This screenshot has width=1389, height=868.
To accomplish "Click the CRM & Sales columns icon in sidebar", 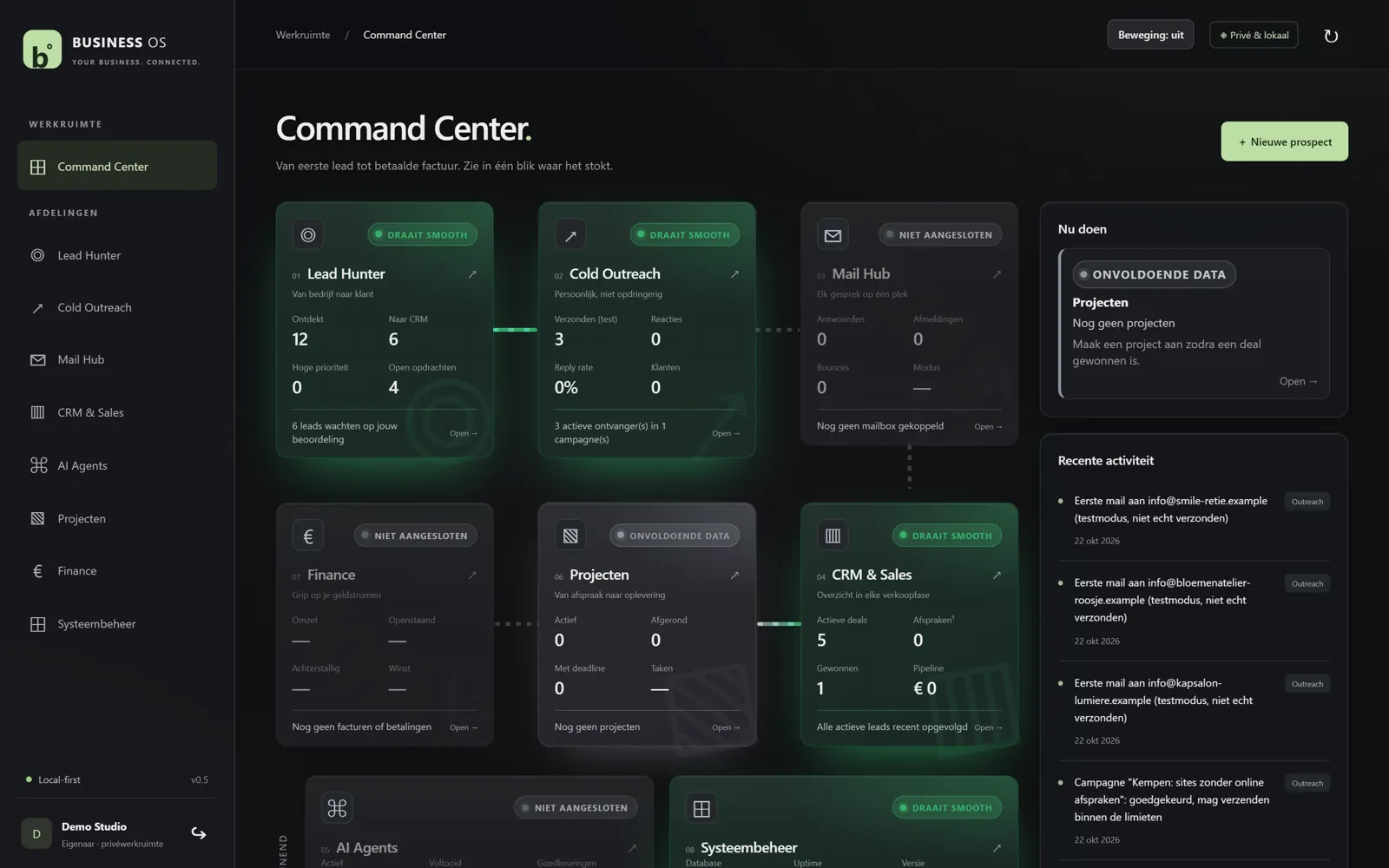I will click(37, 412).
